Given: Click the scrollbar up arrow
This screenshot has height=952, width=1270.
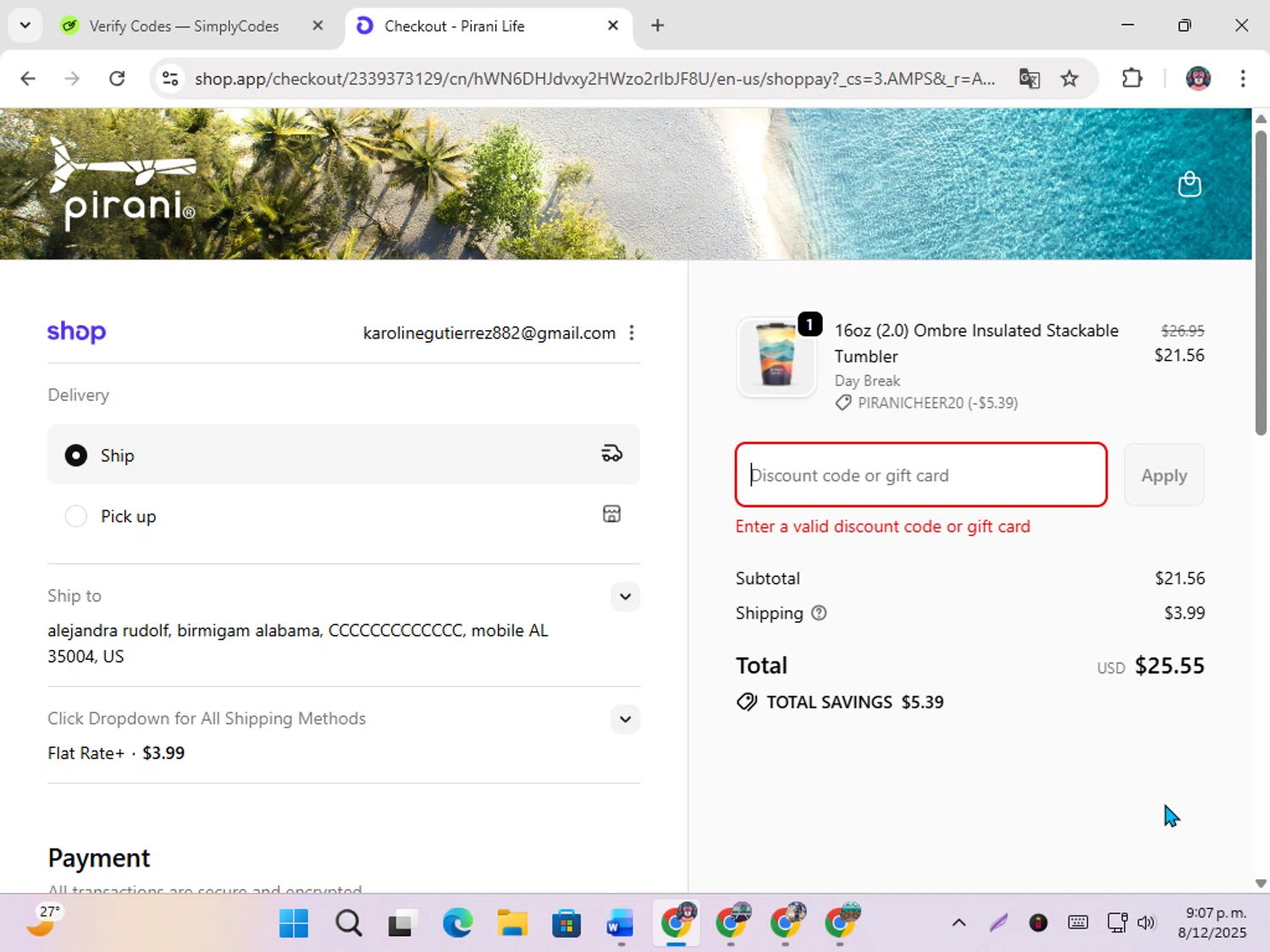Looking at the screenshot, I should (1261, 118).
